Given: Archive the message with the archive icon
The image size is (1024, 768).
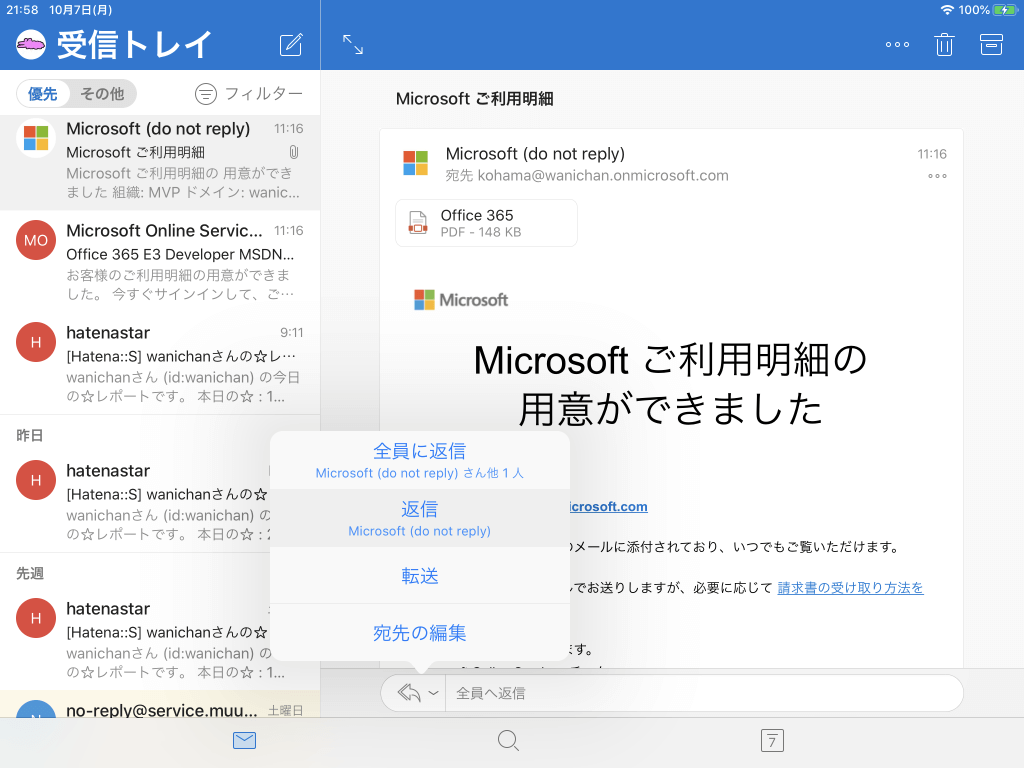Looking at the screenshot, I should 991,44.
